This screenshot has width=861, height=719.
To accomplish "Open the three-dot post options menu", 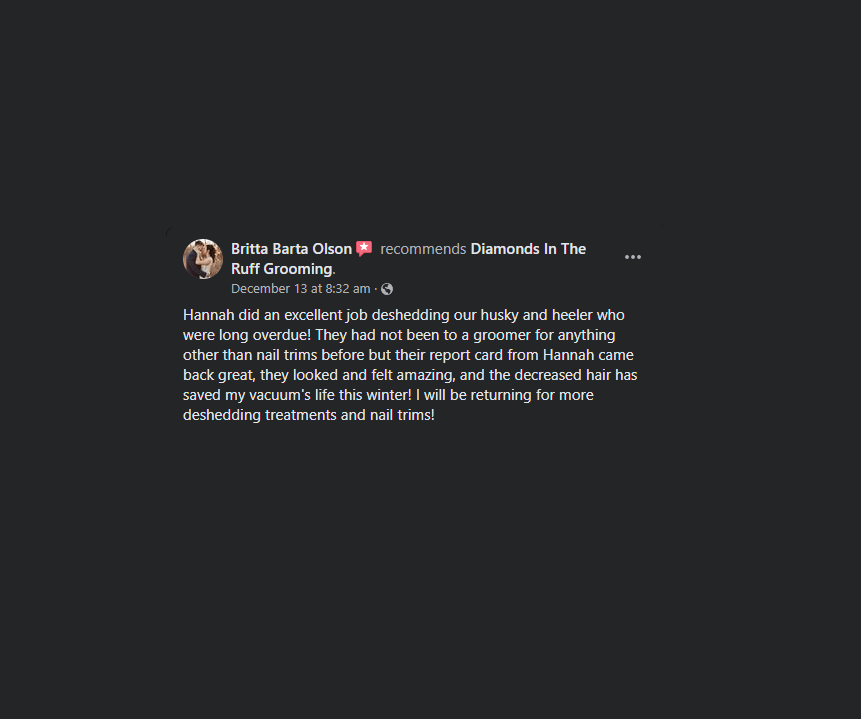I will pyautogui.click(x=633, y=257).
